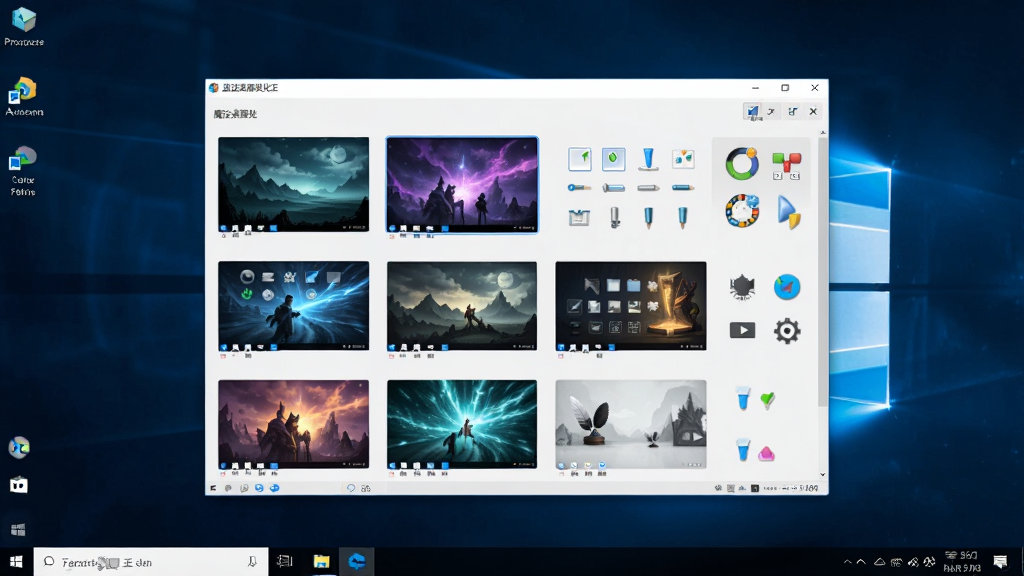Viewport: 1024px width, 576px height.
Task: Select the green oval icon in the tool grid
Action: [613, 159]
